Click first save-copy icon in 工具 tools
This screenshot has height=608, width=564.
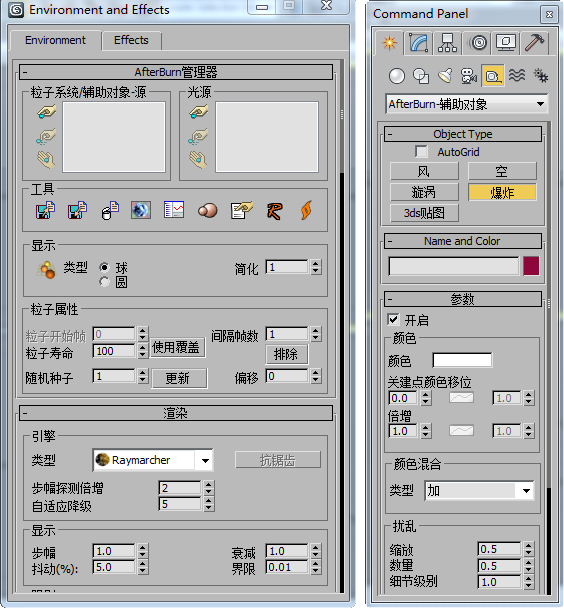click(x=45, y=210)
